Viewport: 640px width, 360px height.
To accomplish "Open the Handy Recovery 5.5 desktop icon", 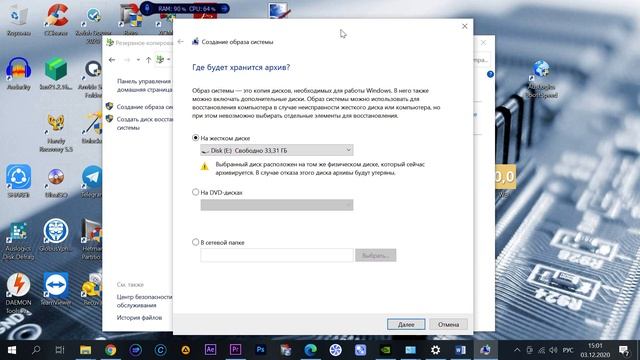I will pos(56,133).
